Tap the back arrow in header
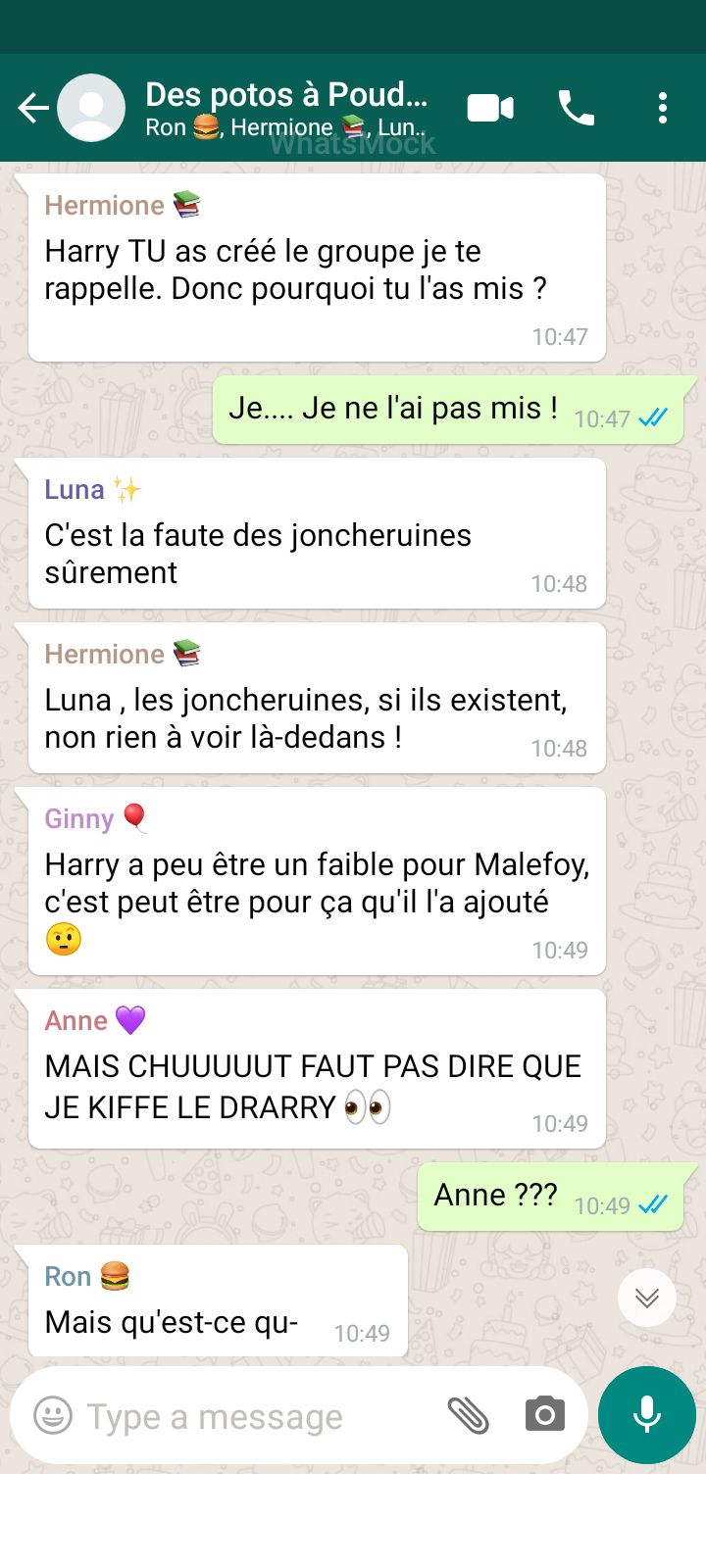706x1568 pixels. 33,108
